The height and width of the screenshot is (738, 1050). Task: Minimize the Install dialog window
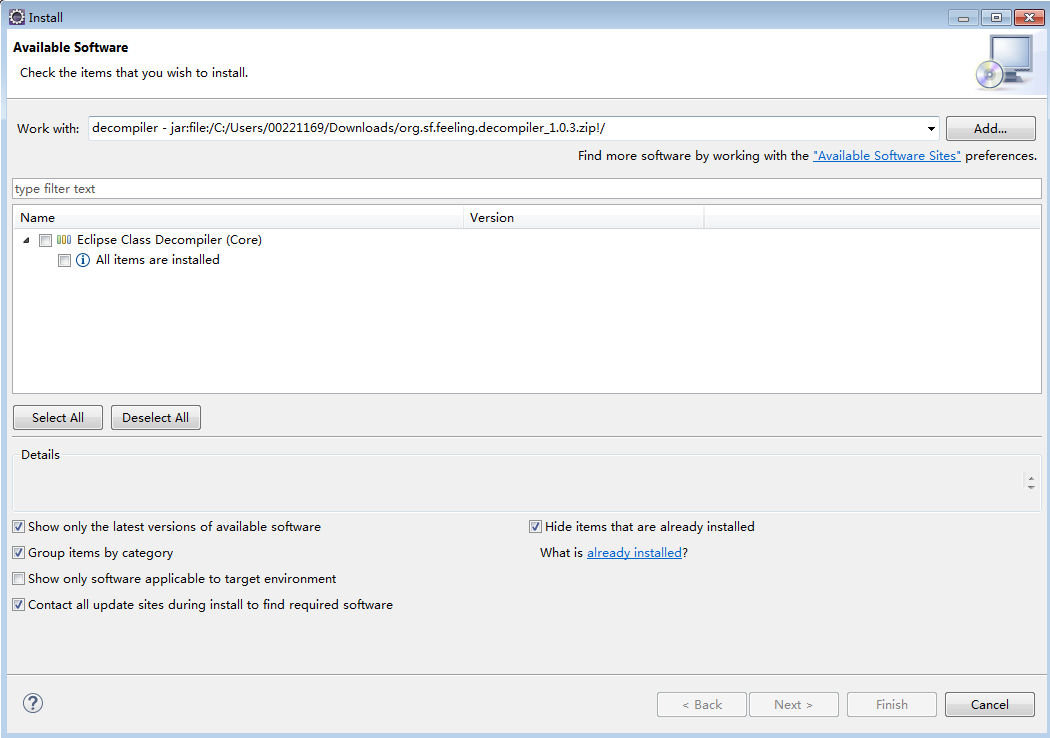pos(964,17)
